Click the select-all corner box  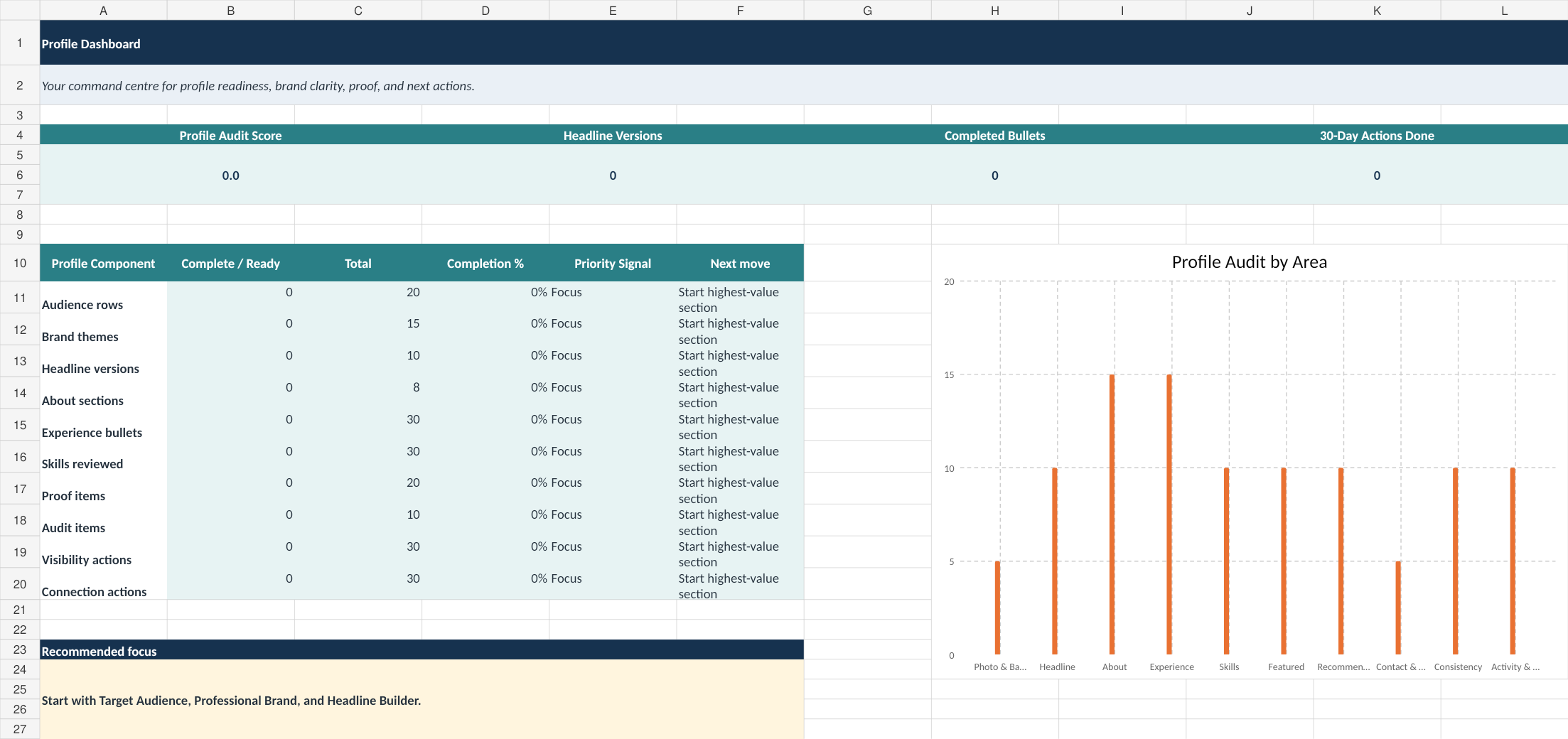pos(20,10)
